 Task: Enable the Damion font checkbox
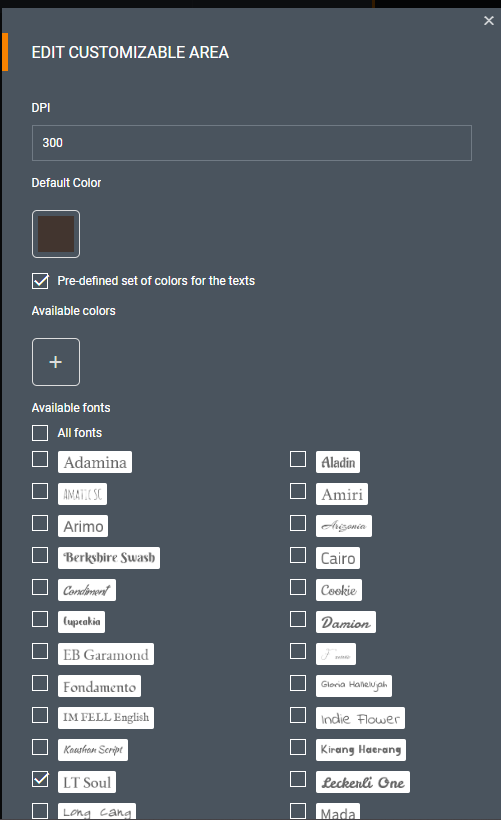coord(298,619)
